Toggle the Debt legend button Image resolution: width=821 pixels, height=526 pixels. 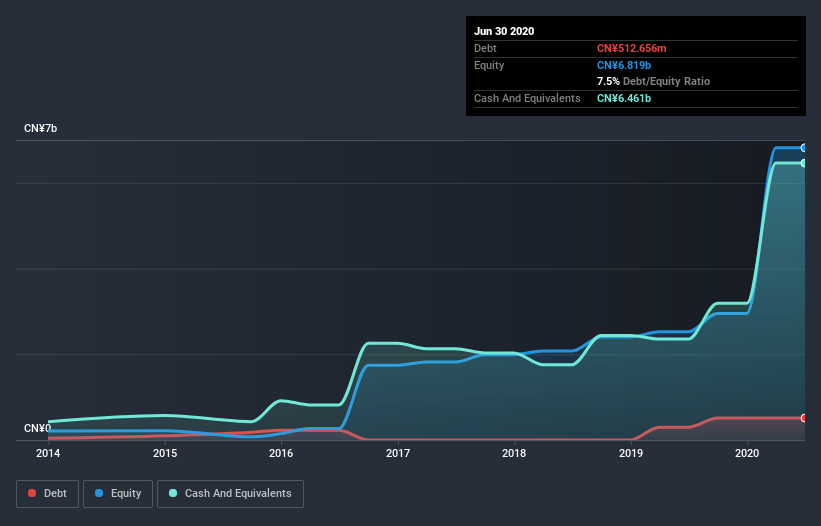[48, 494]
